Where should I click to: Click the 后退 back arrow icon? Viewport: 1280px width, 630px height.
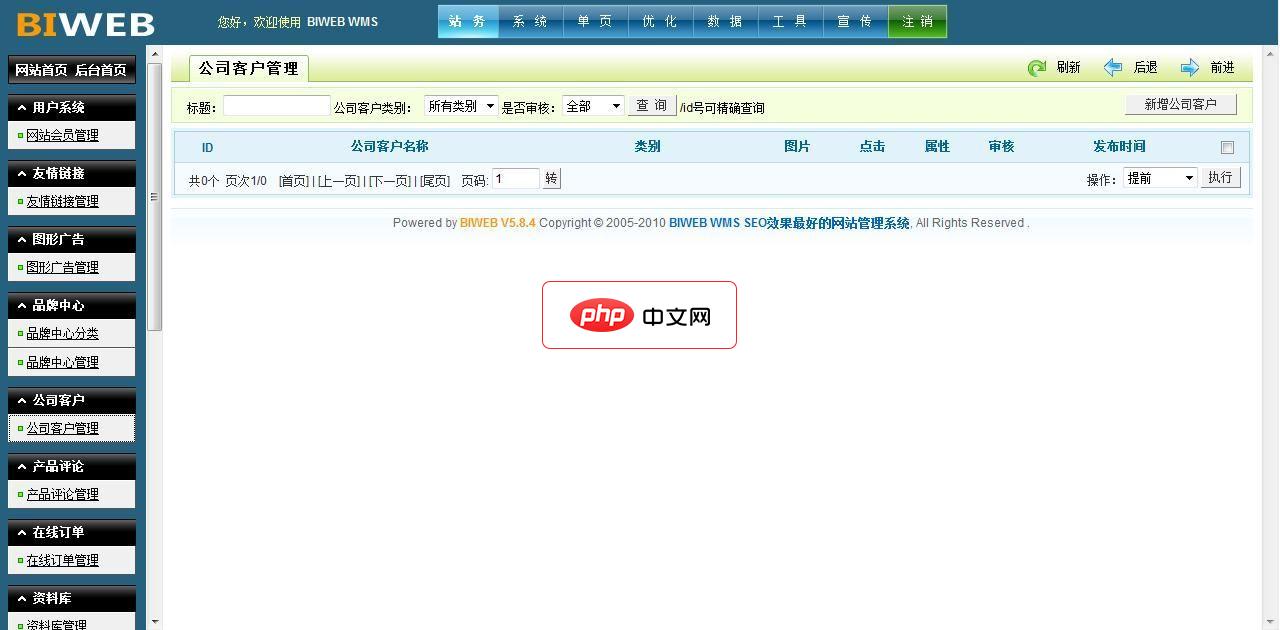[x=1113, y=66]
